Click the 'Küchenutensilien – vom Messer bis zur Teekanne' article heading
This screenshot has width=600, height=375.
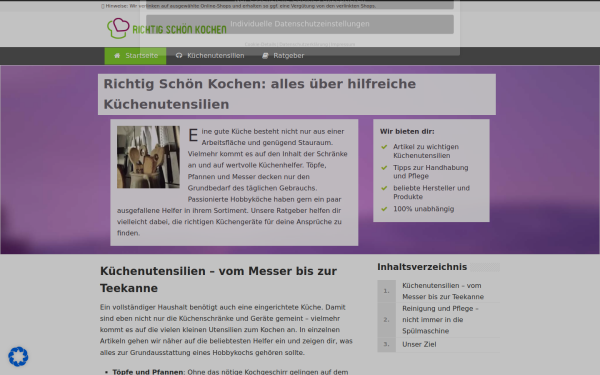218,279
